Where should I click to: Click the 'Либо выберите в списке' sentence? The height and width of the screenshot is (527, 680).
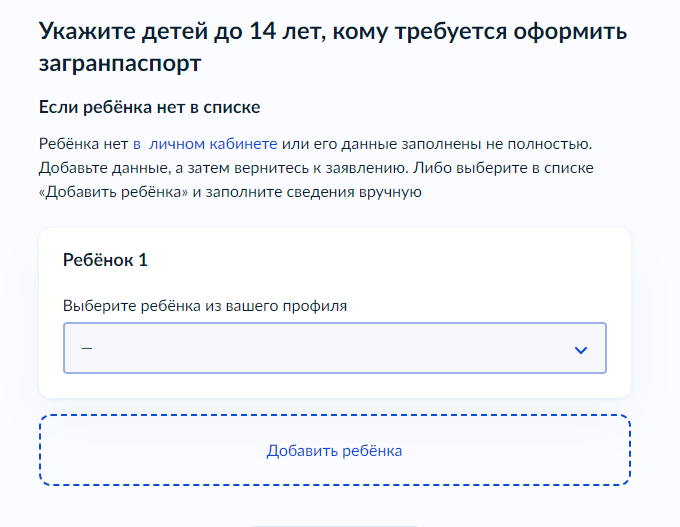tap(503, 168)
